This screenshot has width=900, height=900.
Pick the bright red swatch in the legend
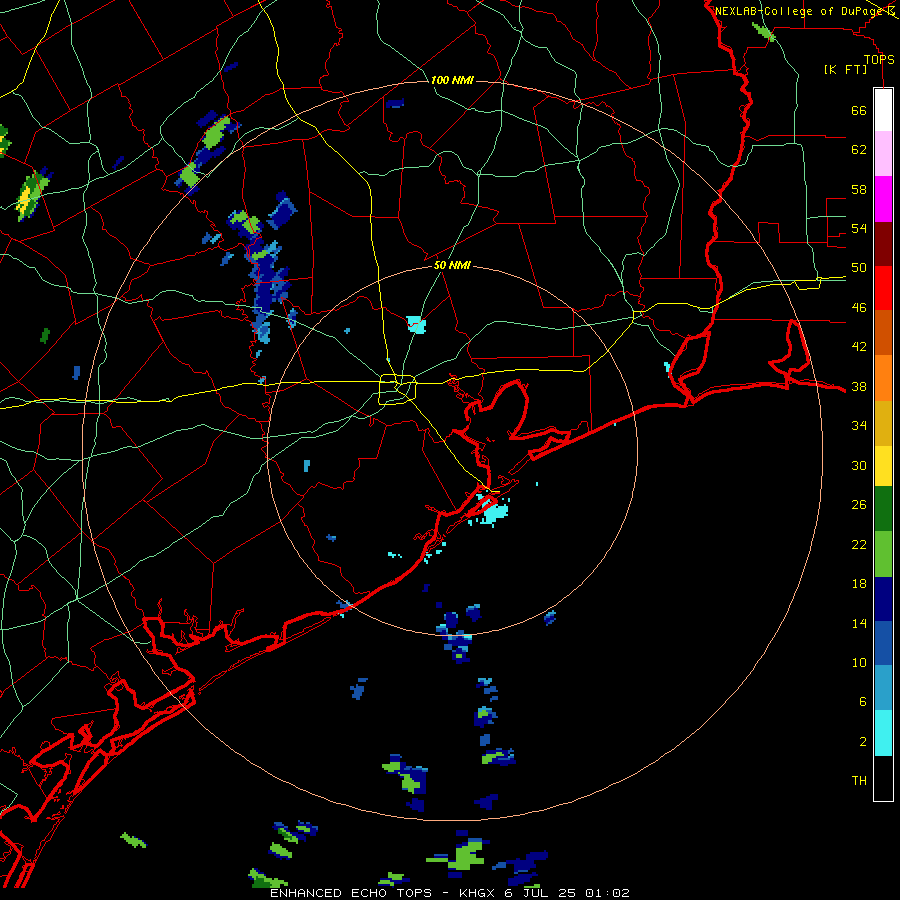[883, 288]
